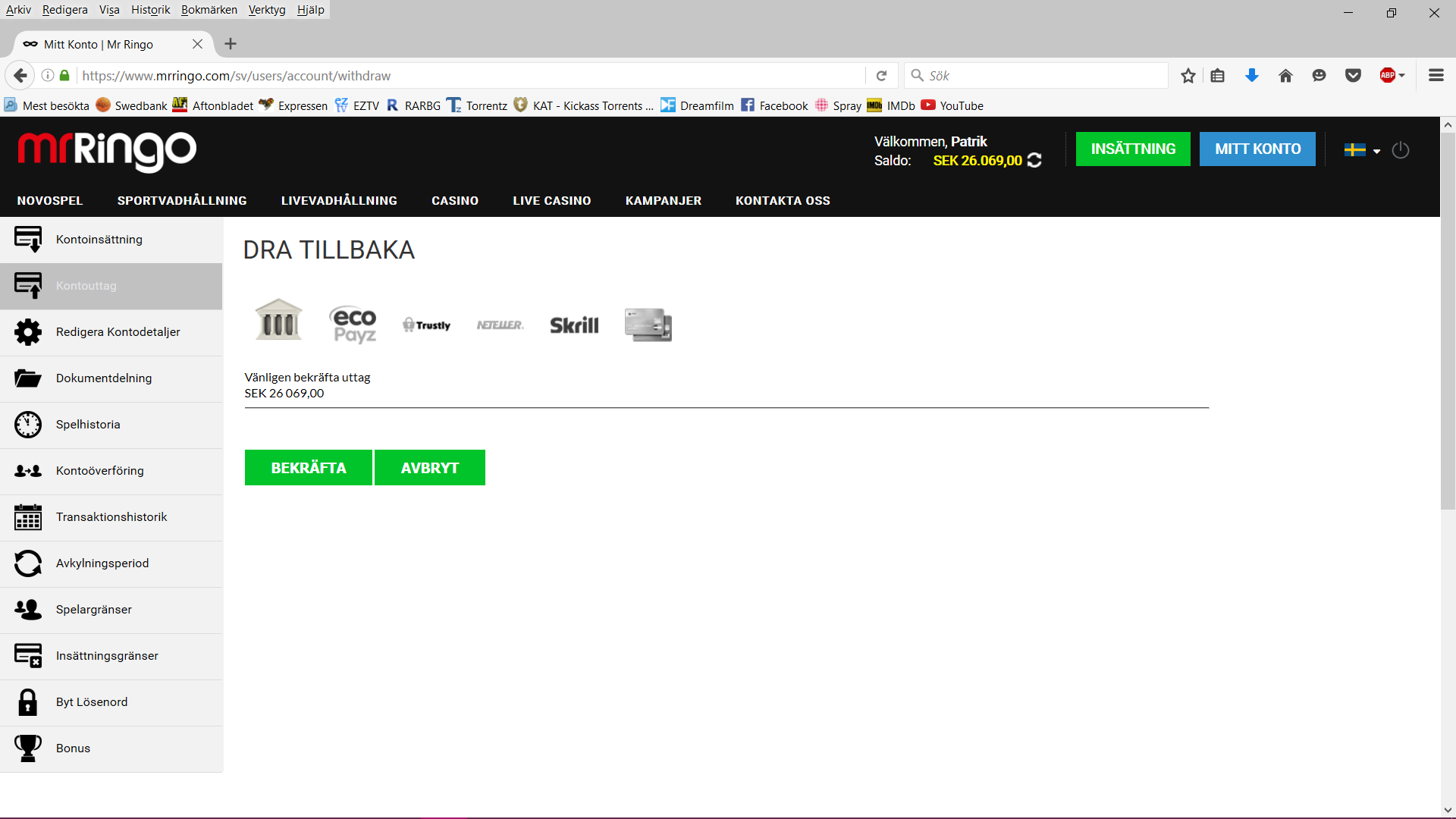Image resolution: width=1456 pixels, height=819 pixels.
Task: Open the Aftonbladet bookmark
Action: click(213, 105)
